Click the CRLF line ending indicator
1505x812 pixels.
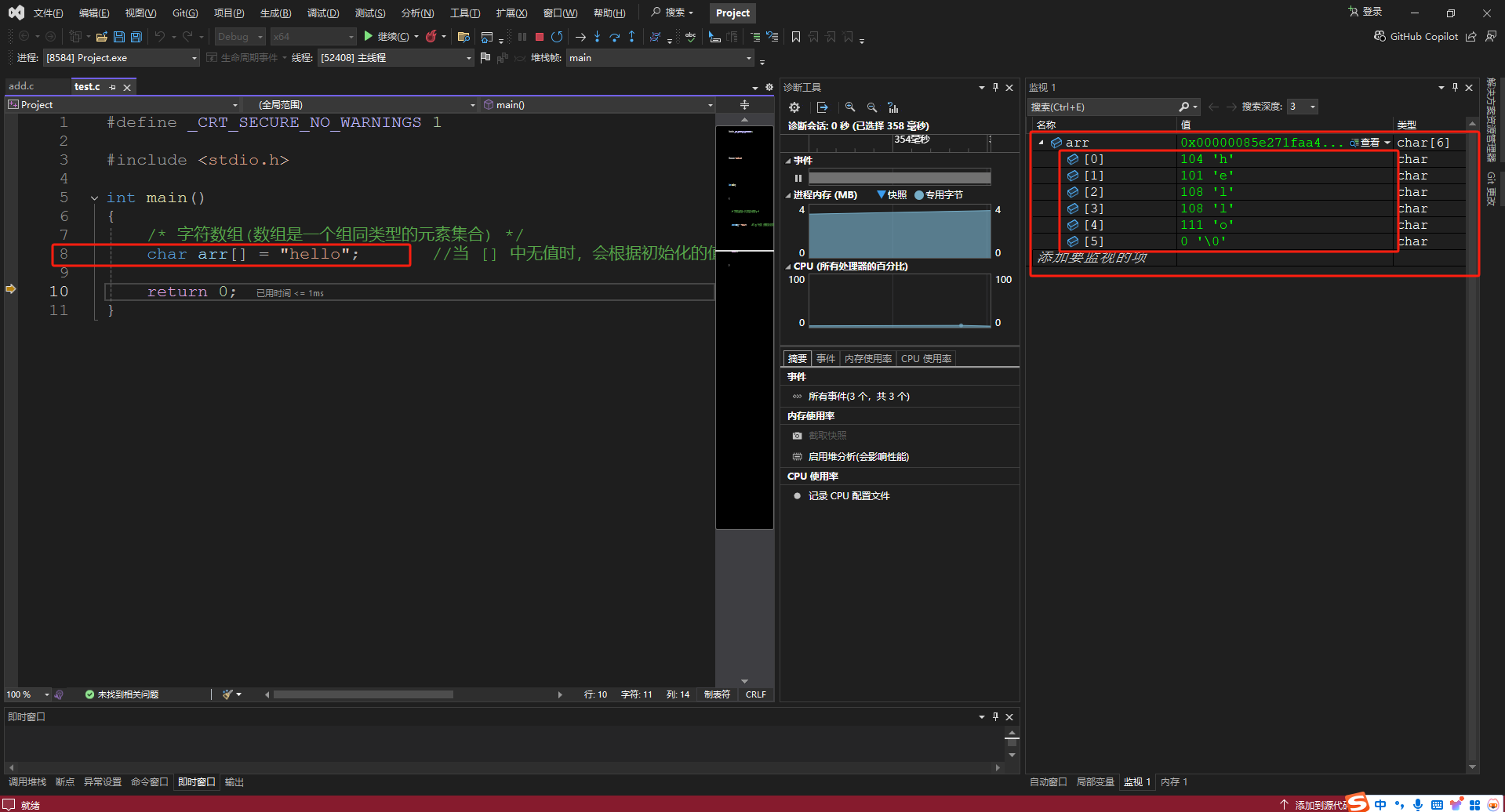pyautogui.click(x=756, y=694)
